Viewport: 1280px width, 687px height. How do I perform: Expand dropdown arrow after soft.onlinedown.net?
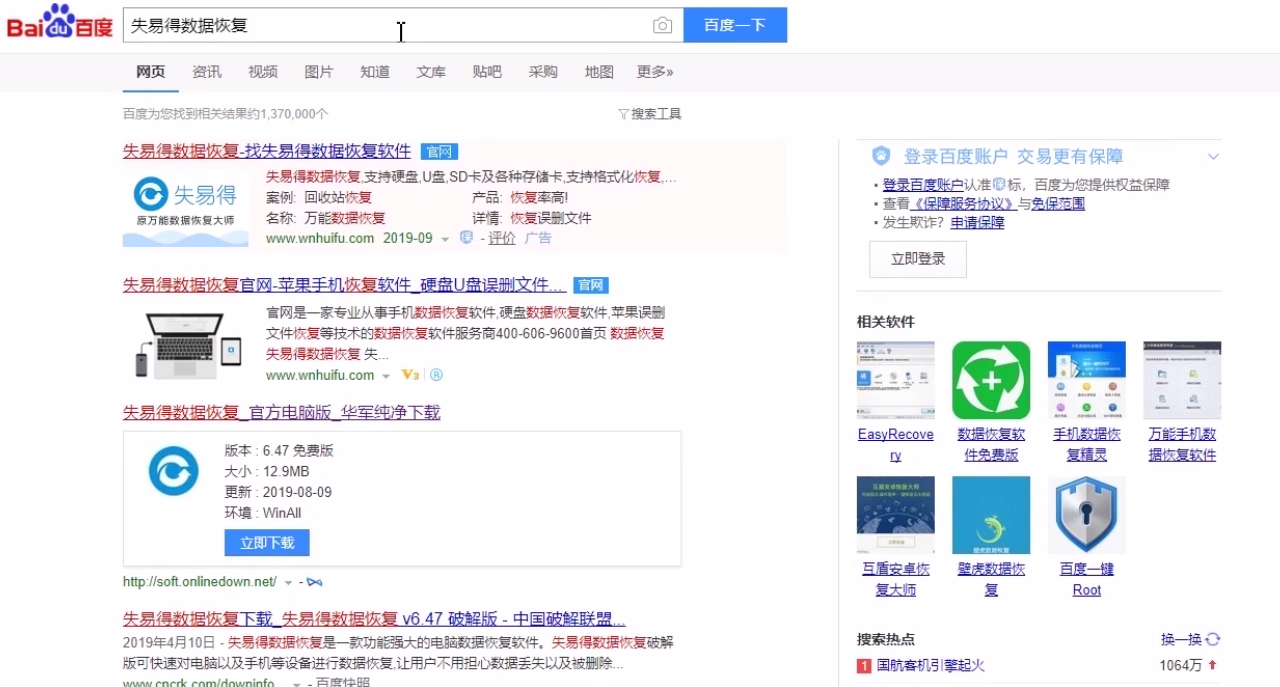[288, 582]
